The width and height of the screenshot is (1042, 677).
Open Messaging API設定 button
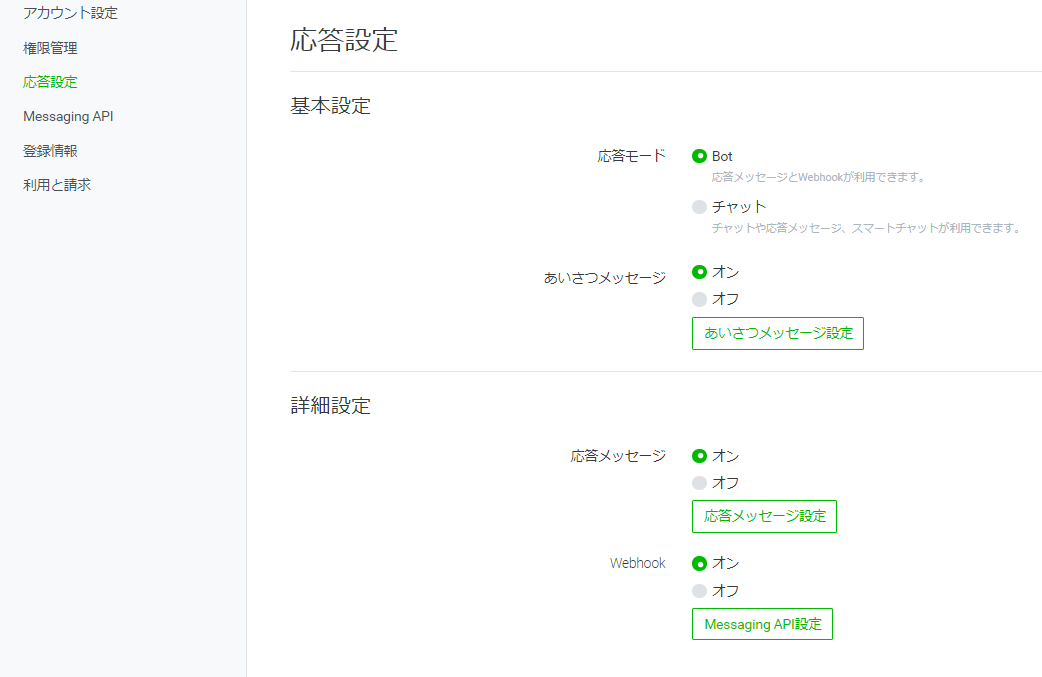(762, 625)
